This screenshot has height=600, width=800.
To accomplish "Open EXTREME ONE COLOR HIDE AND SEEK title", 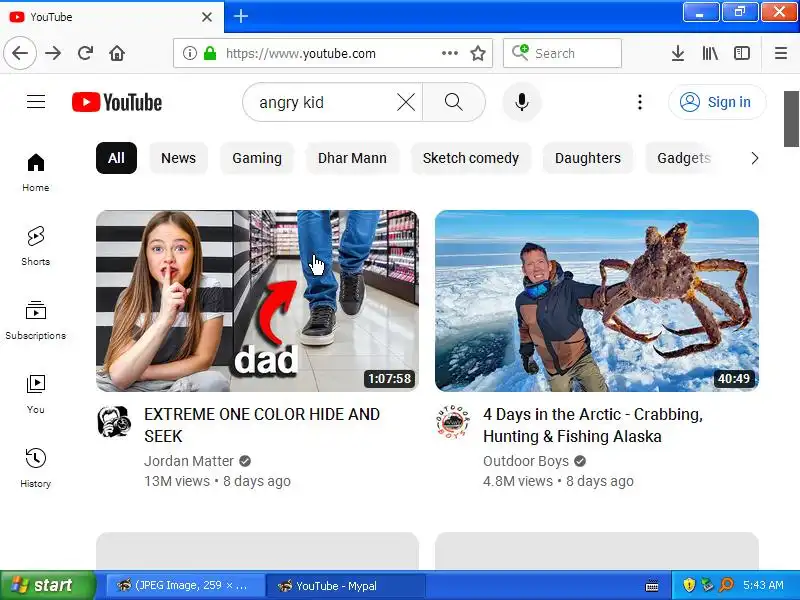I will tap(262, 425).
